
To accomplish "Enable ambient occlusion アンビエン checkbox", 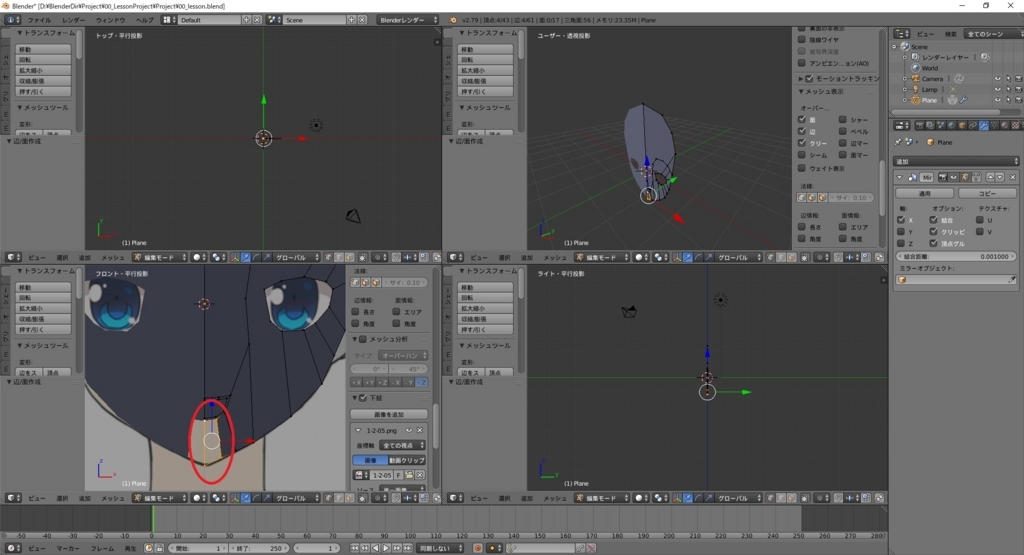I will [802, 63].
